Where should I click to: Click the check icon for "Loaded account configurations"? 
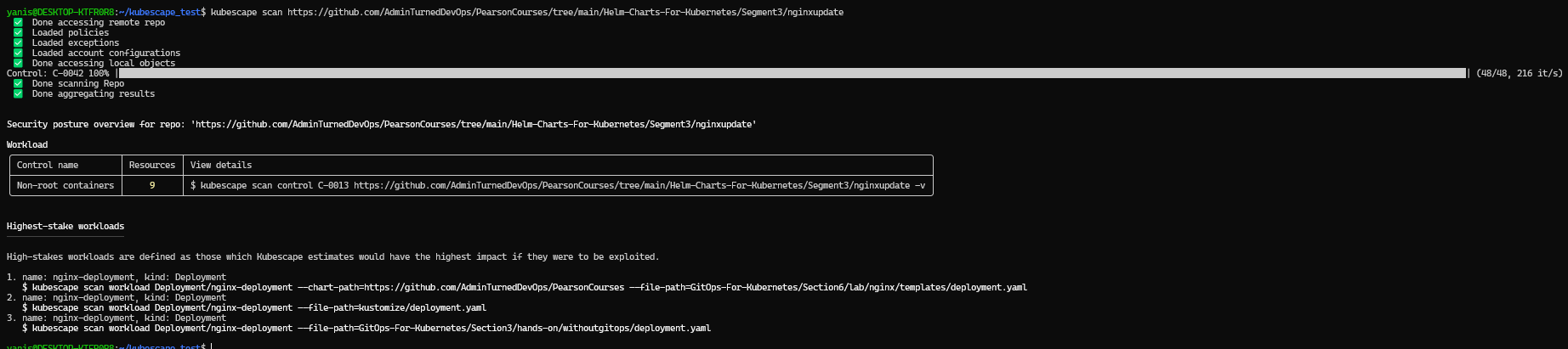[x=18, y=53]
